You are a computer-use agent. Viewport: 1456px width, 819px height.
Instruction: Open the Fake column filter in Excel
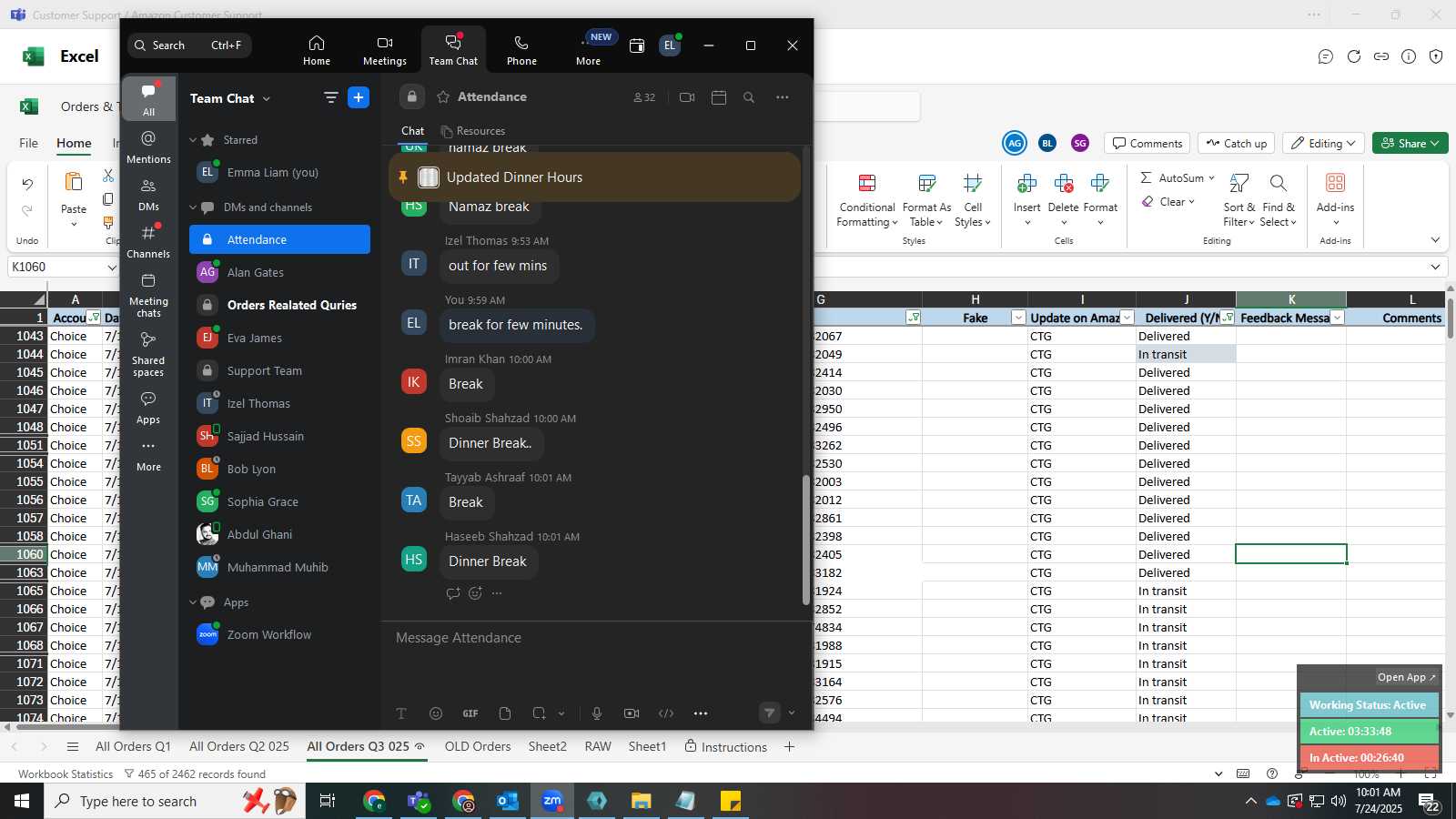tap(1018, 318)
